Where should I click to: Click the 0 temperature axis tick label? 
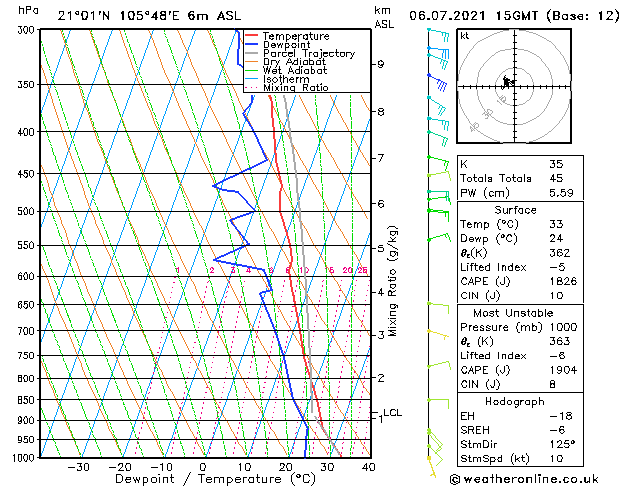click(203, 468)
